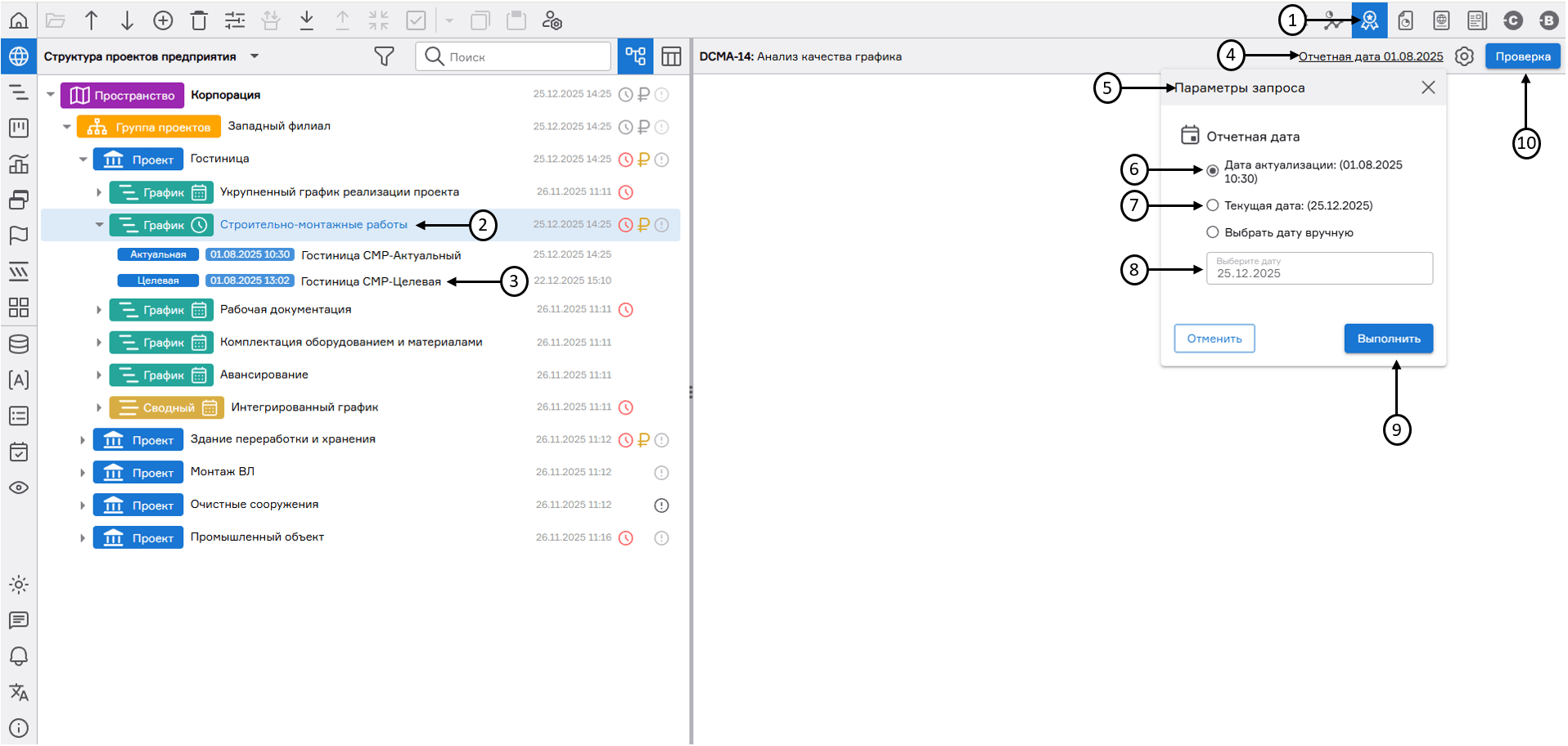Select 'Гостиница СМР-Целевая' version row
Image resolution: width=1568 pixels, height=746 pixels.
point(371,281)
